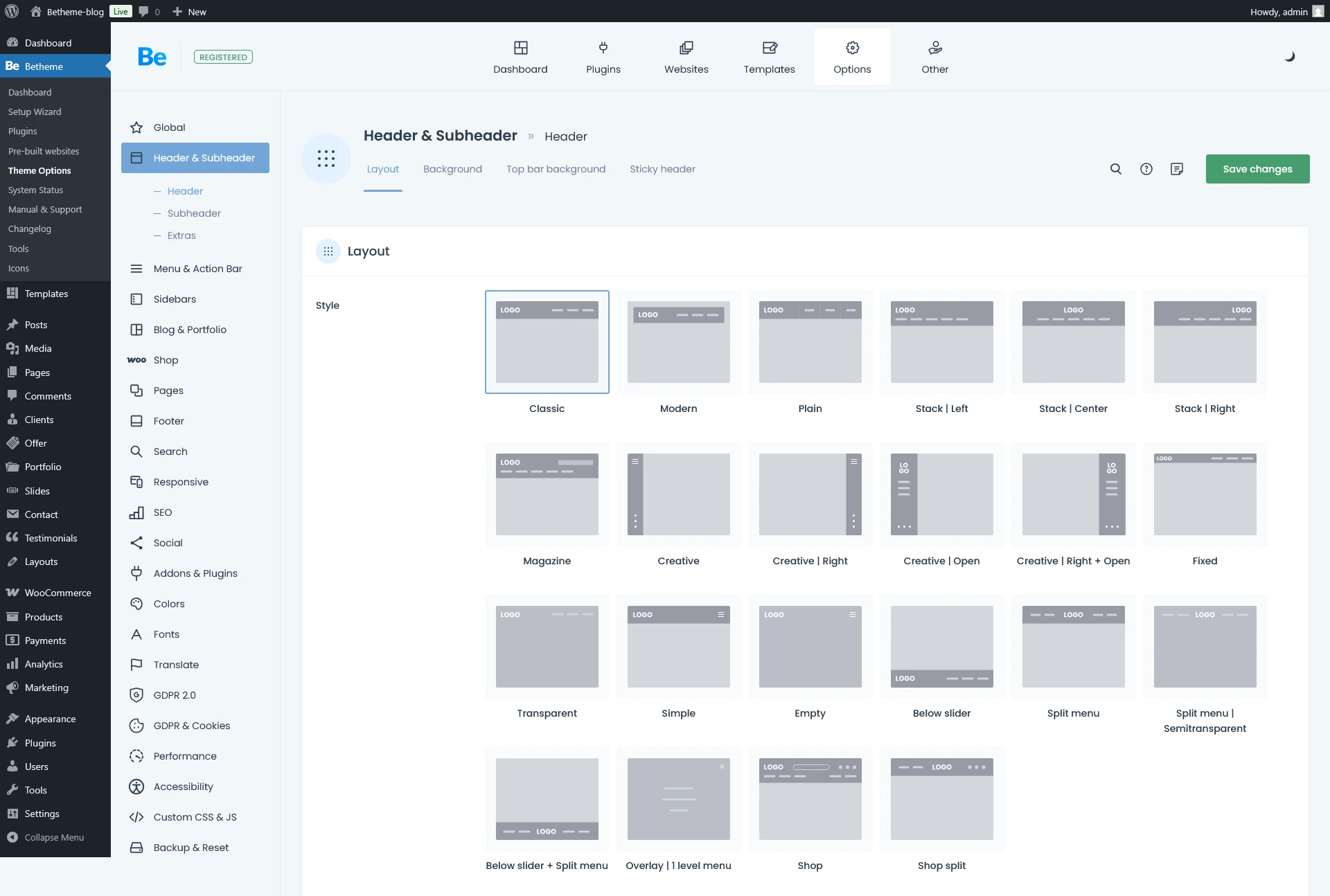This screenshot has height=896, width=1330.
Task: Open the changelog notes icon near Save changes
Action: [x=1177, y=168]
